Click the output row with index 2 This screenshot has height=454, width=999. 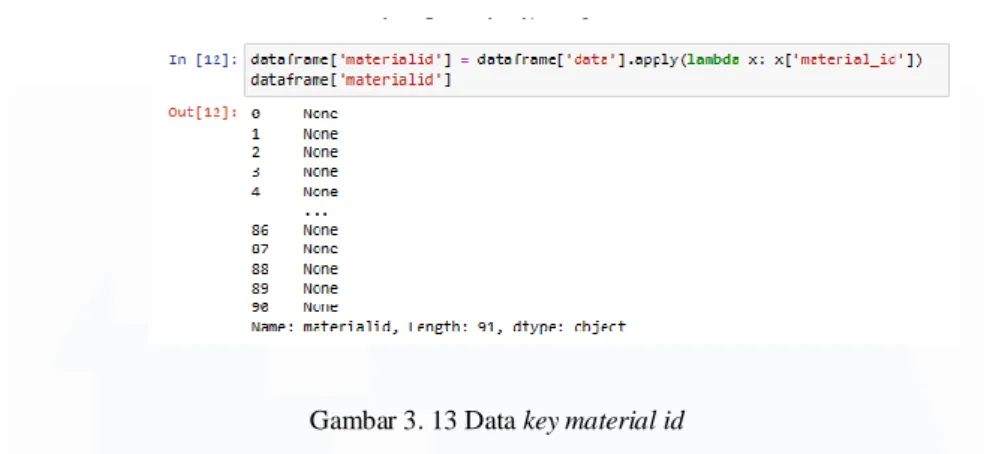coord(294,153)
